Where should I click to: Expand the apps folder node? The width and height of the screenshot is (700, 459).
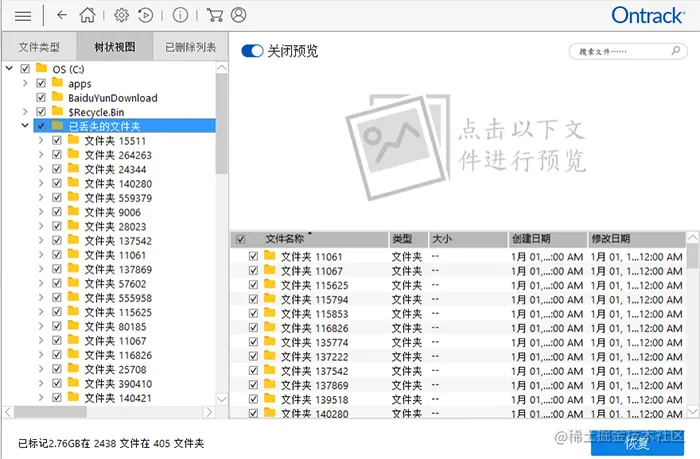(x=25, y=83)
